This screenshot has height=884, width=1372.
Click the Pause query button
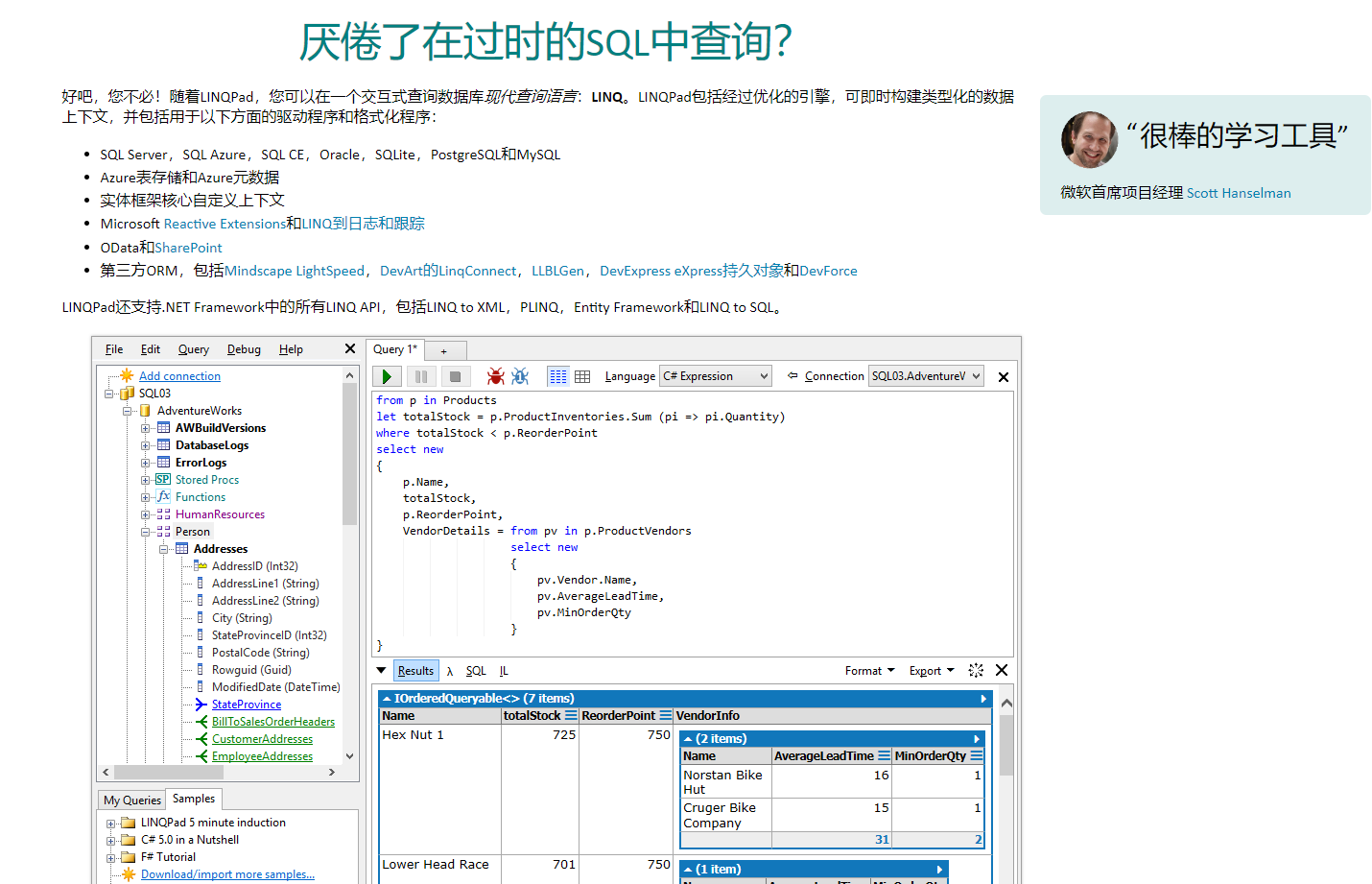421,376
